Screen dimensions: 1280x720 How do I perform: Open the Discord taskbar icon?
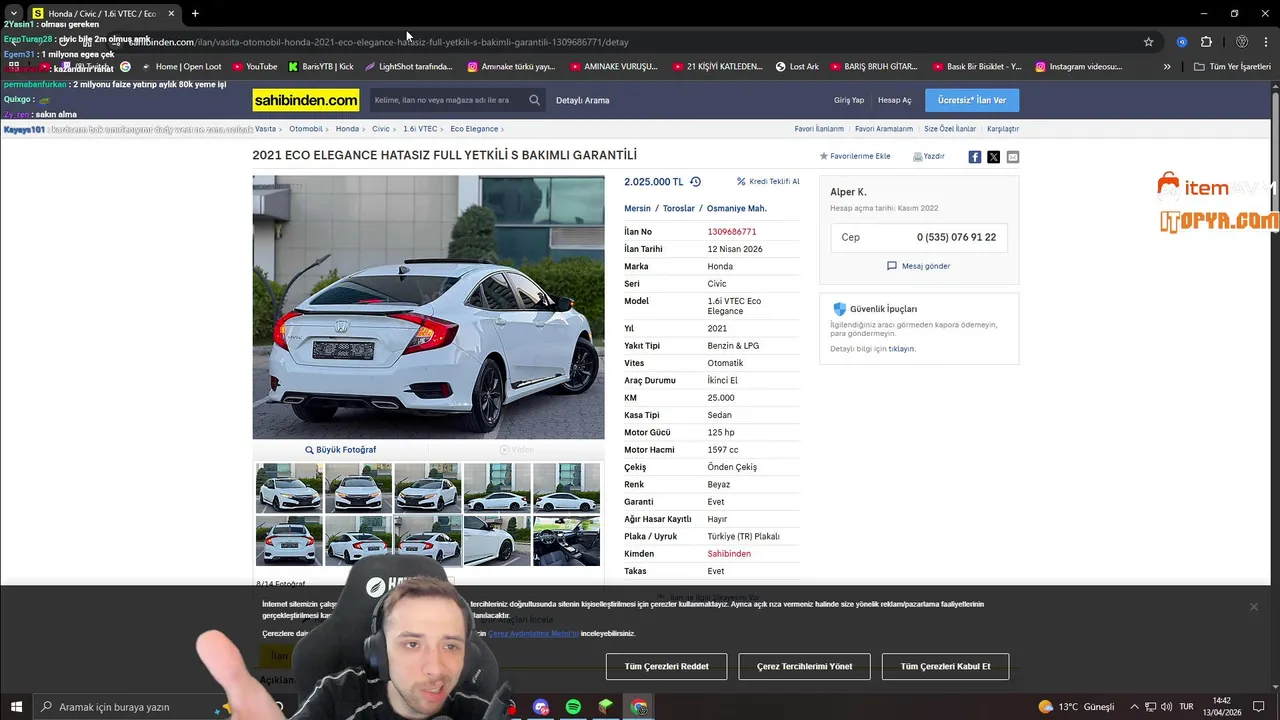click(541, 707)
